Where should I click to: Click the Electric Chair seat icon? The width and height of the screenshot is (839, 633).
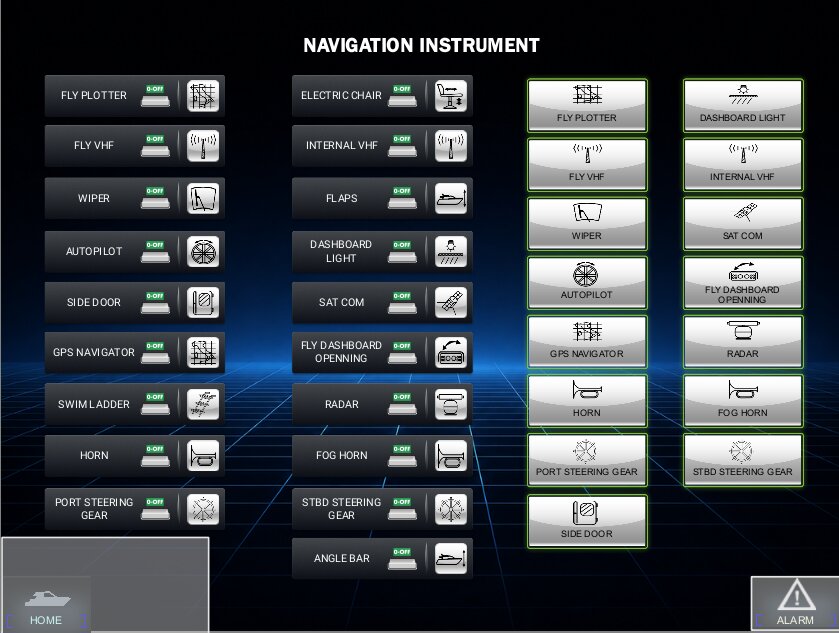(451, 96)
